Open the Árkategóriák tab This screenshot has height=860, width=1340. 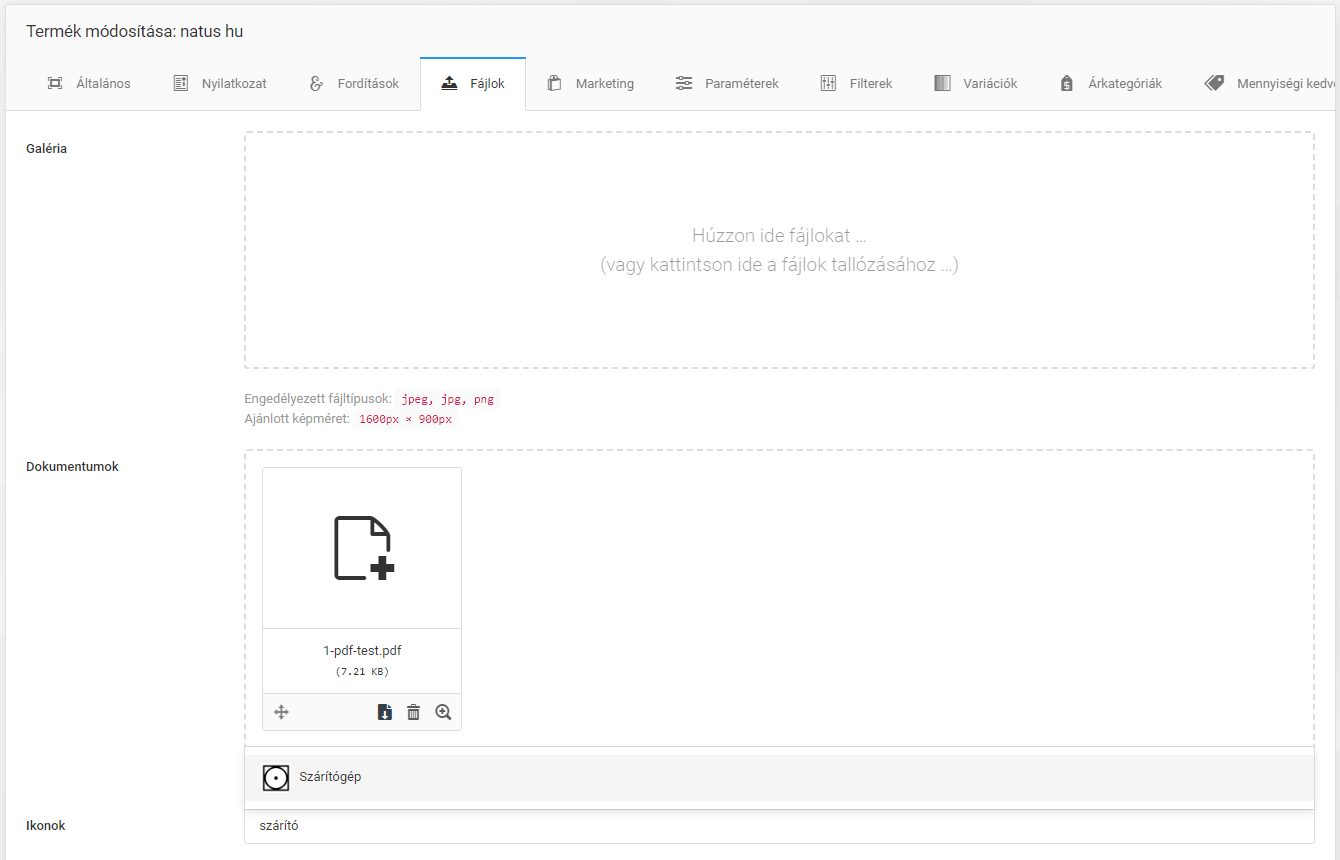pyautogui.click(x=1110, y=84)
